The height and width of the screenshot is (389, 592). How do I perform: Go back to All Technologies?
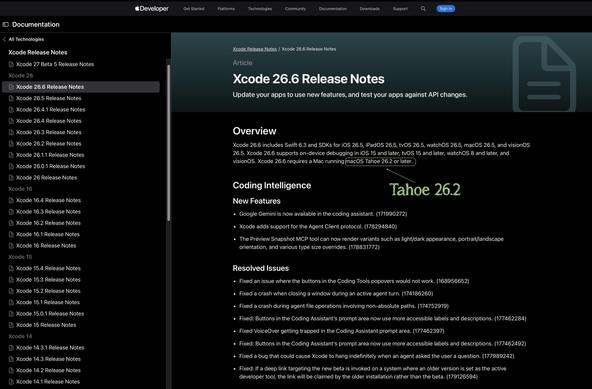(26, 39)
